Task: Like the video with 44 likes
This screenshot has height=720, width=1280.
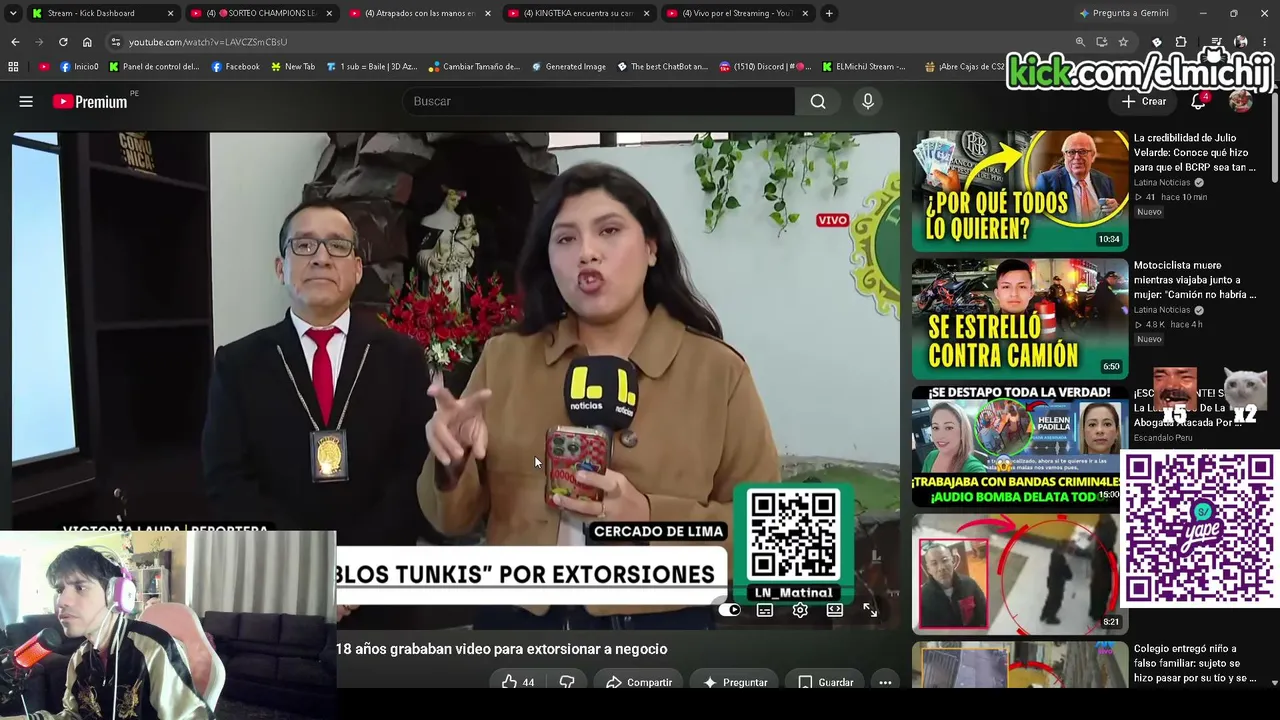Action: coord(518,682)
